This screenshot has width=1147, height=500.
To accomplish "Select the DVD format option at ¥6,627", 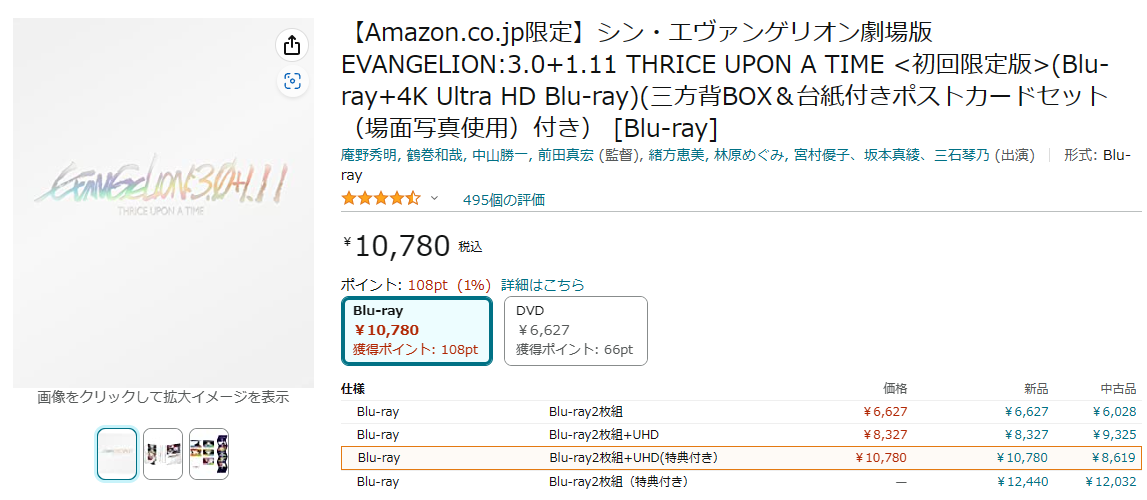I will point(575,331).
